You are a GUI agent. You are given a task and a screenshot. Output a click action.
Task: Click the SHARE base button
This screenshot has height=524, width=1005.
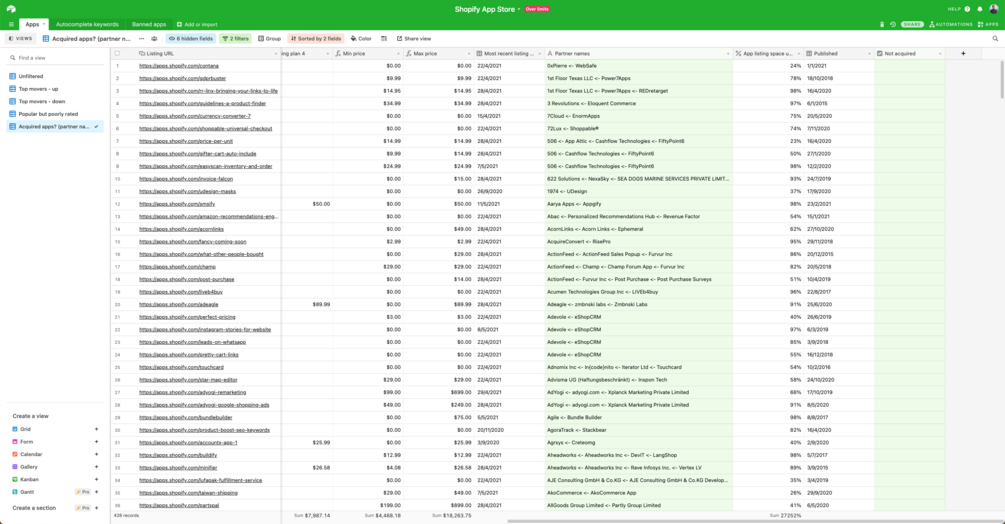click(x=911, y=24)
